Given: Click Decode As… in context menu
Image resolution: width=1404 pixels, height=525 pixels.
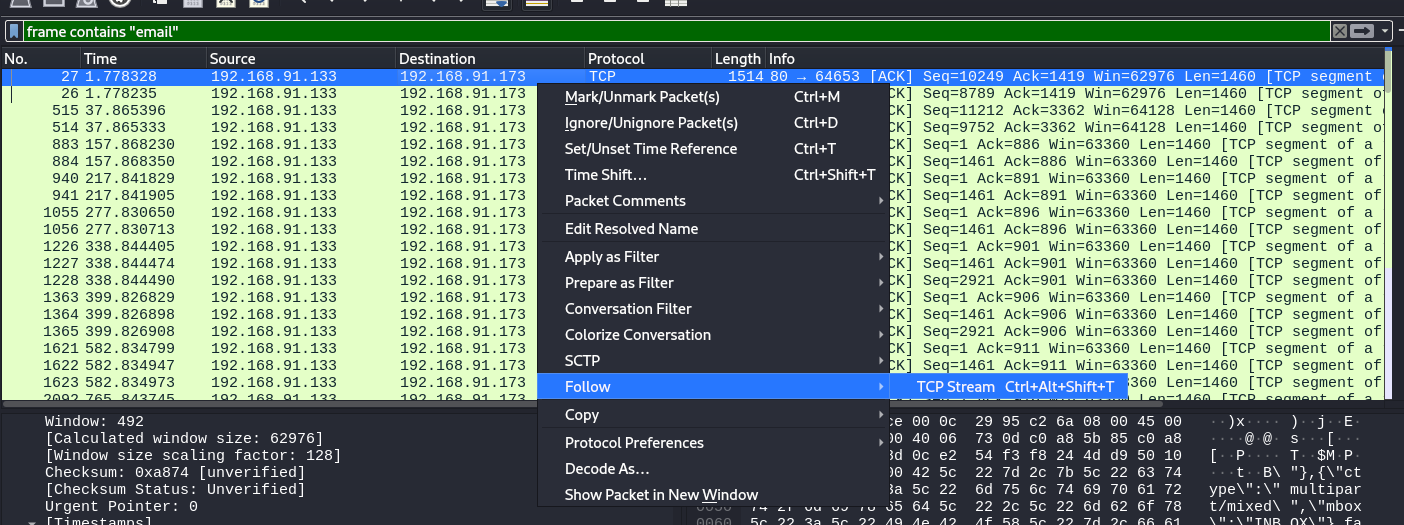Looking at the screenshot, I should (607, 469).
